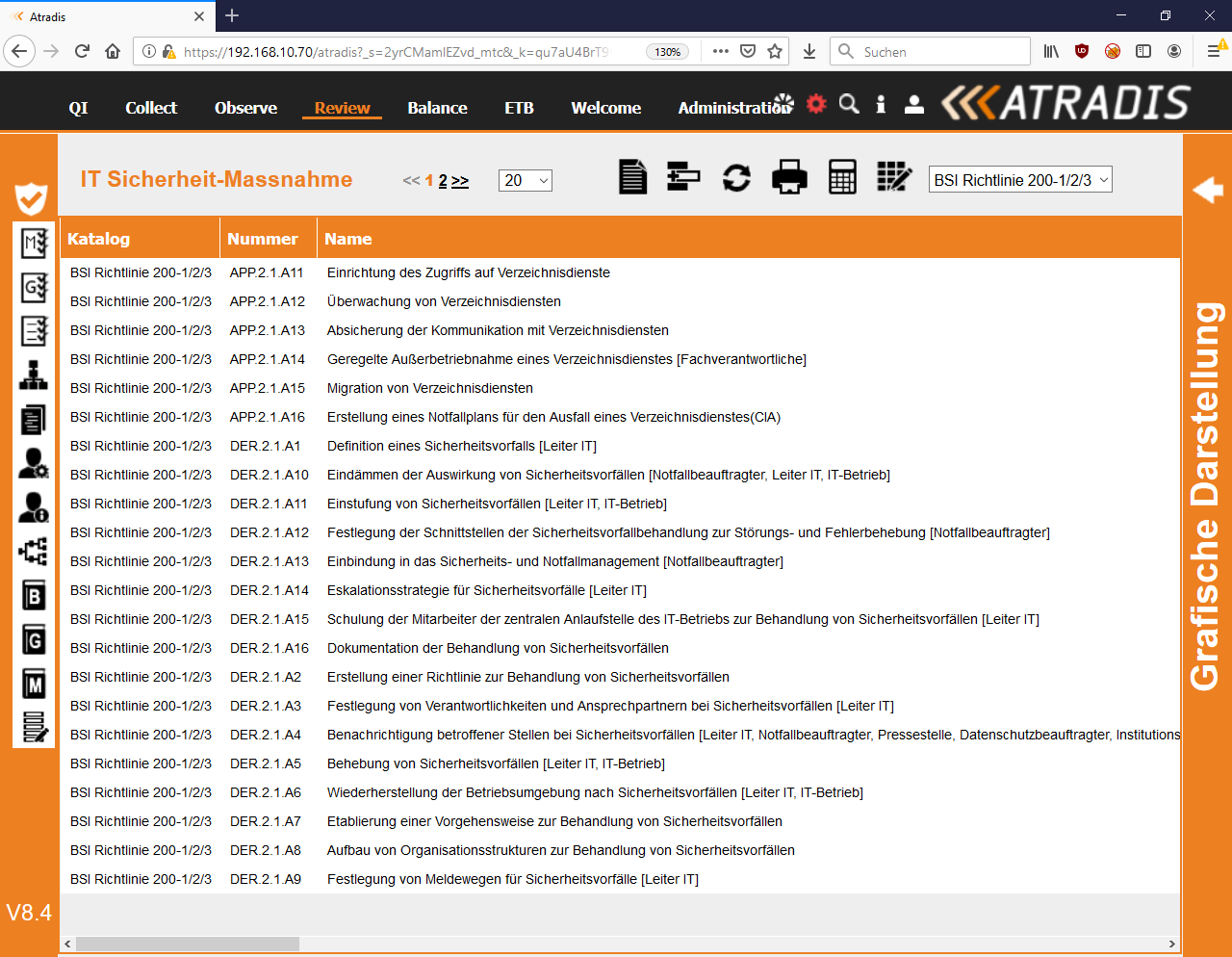Open the page size dropdown showing 20

coord(526,180)
